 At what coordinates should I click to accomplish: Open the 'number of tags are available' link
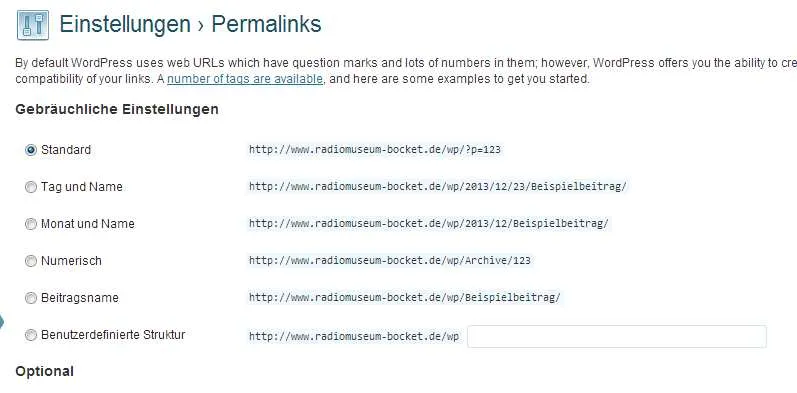(x=244, y=79)
